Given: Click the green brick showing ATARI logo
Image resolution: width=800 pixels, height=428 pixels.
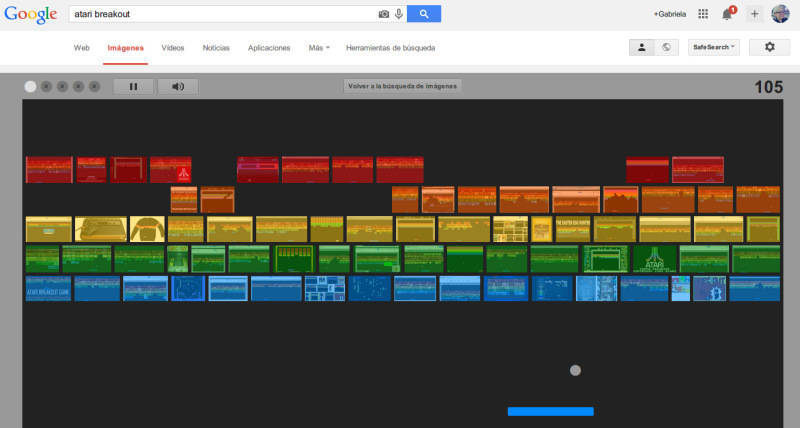Looking at the screenshot, I should pos(655,259).
